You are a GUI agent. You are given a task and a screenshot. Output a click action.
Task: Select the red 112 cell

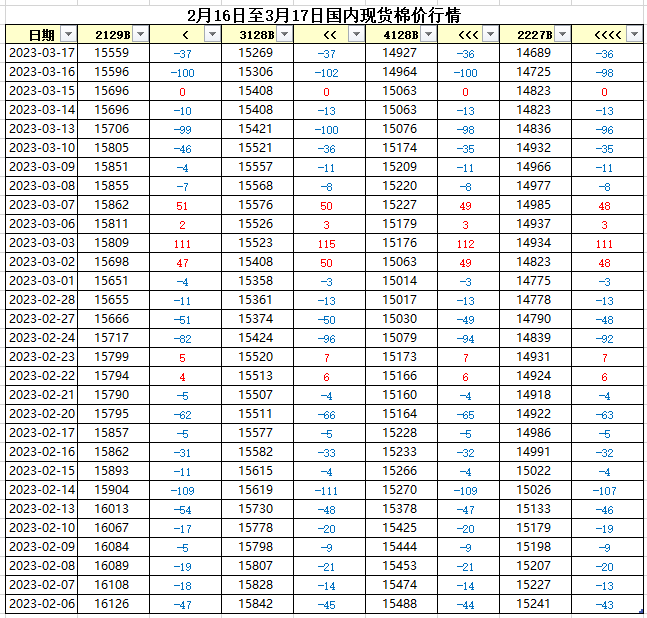[465, 244]
